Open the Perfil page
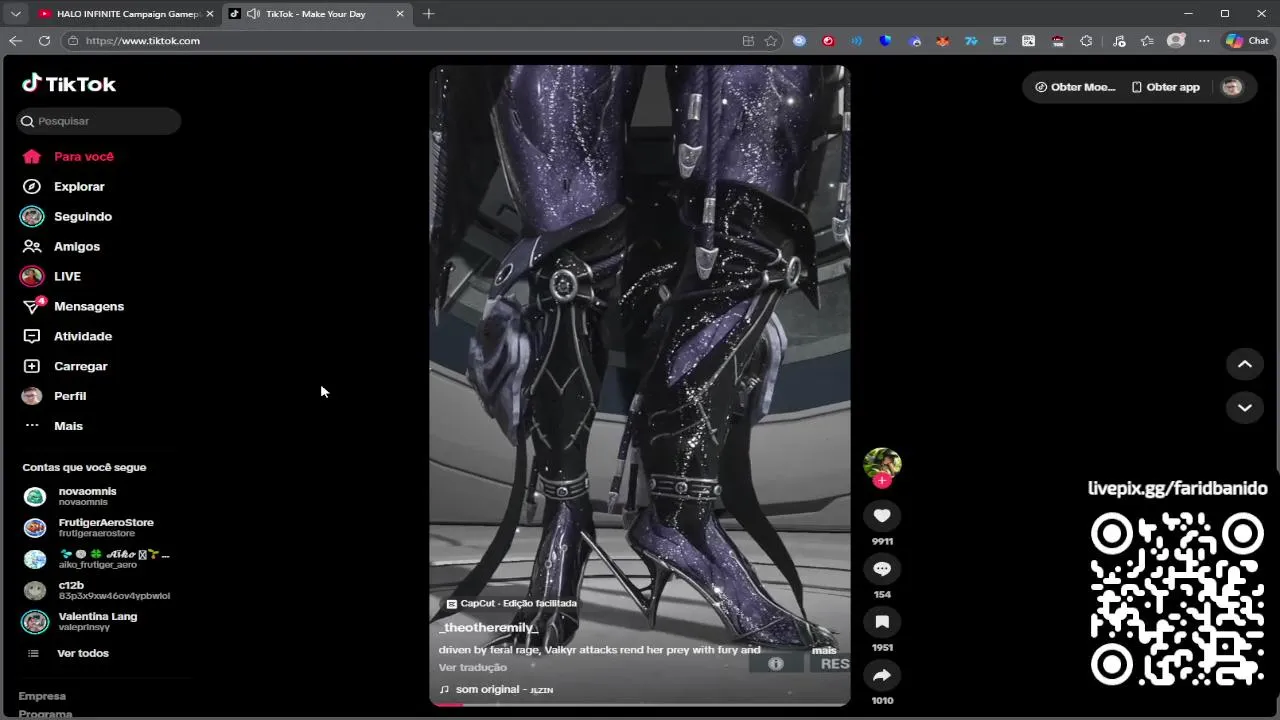This screenshot has width=1280, height=720. coord(54,396)
